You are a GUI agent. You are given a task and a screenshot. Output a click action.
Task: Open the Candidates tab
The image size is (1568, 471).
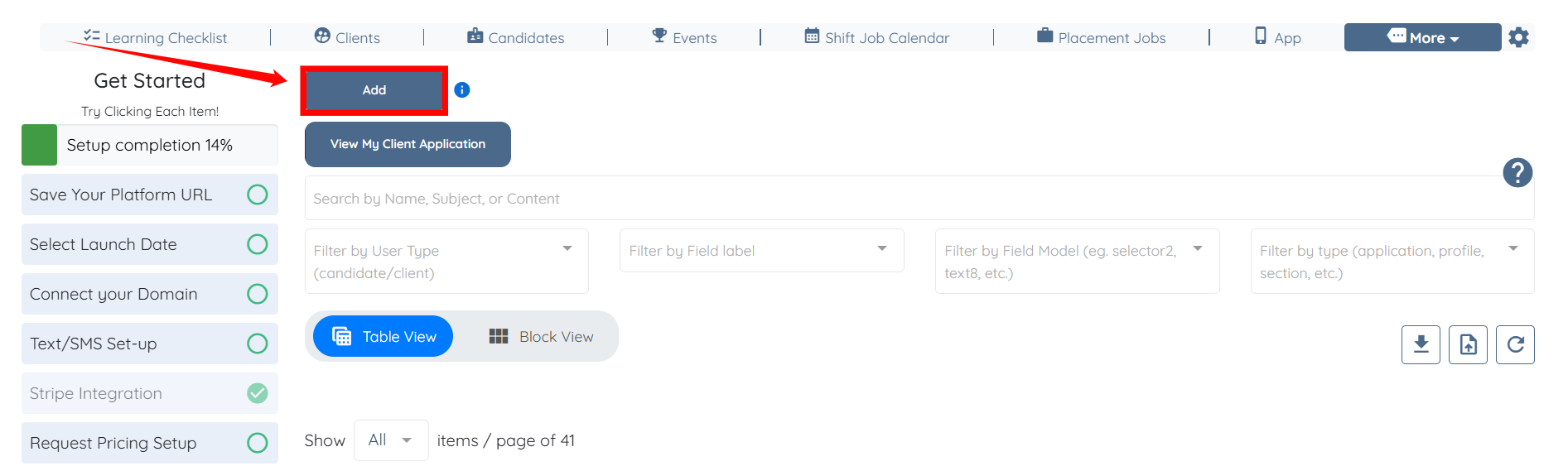click(x=515, y=37)
